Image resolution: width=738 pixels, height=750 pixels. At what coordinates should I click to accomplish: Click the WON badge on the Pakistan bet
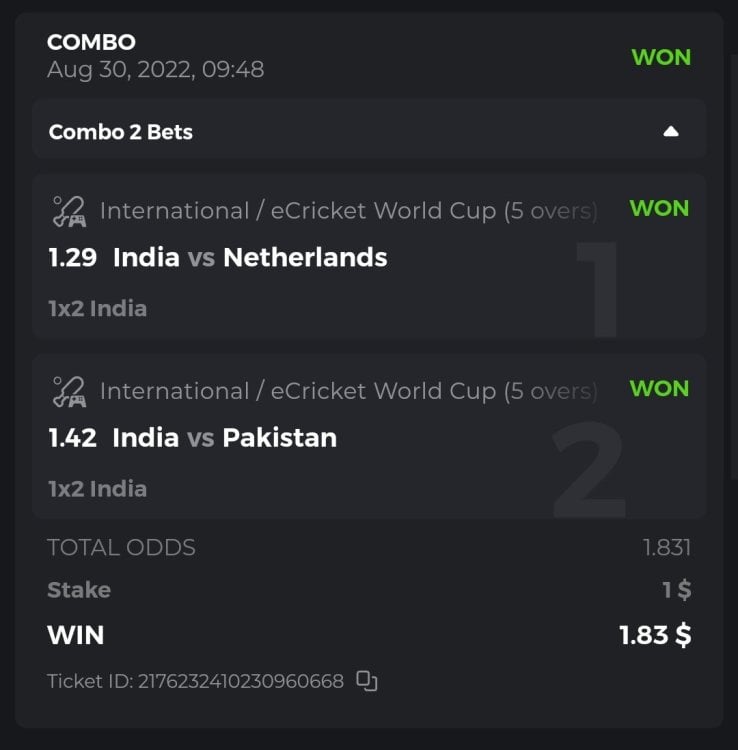point(659,388)
